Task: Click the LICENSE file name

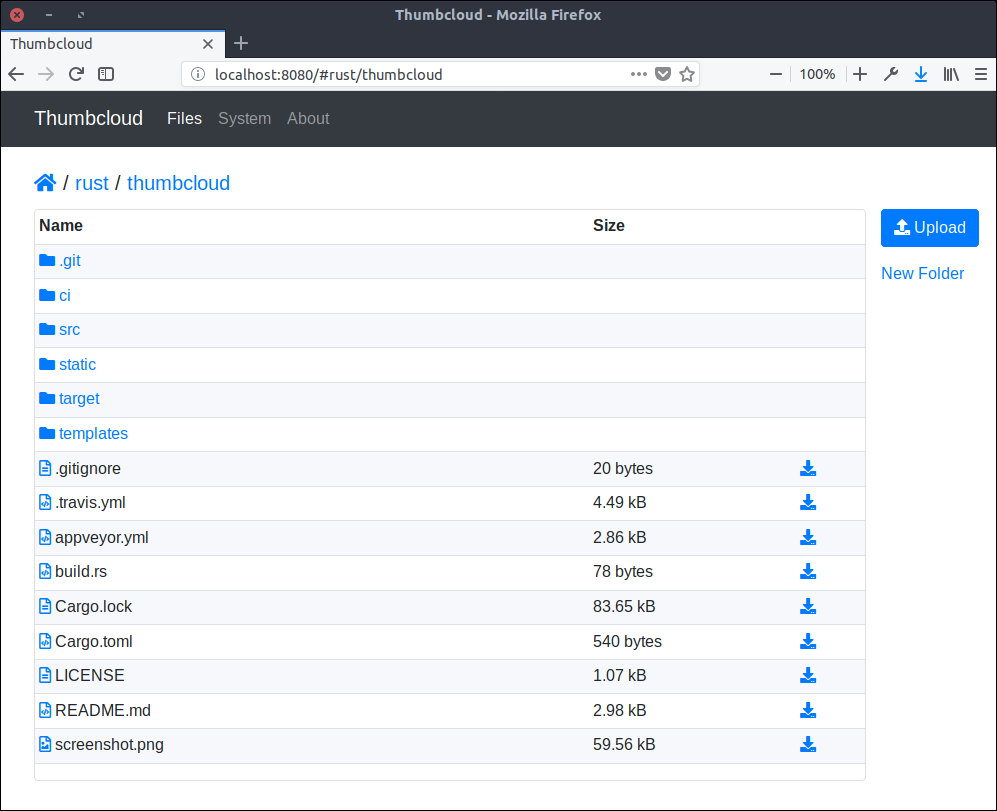Action: 90,675
